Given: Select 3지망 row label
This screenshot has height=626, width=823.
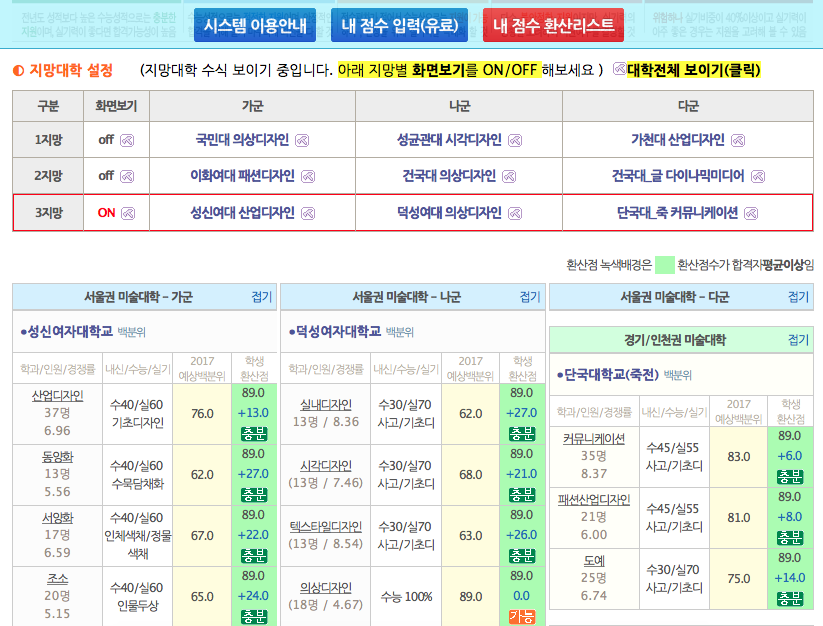Looking at the screenshot, I should point(48,213).
